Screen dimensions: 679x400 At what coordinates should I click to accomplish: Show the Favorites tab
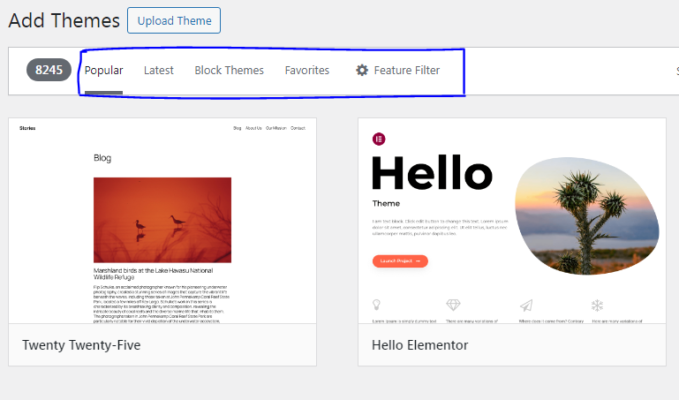(x=307, y=70)
